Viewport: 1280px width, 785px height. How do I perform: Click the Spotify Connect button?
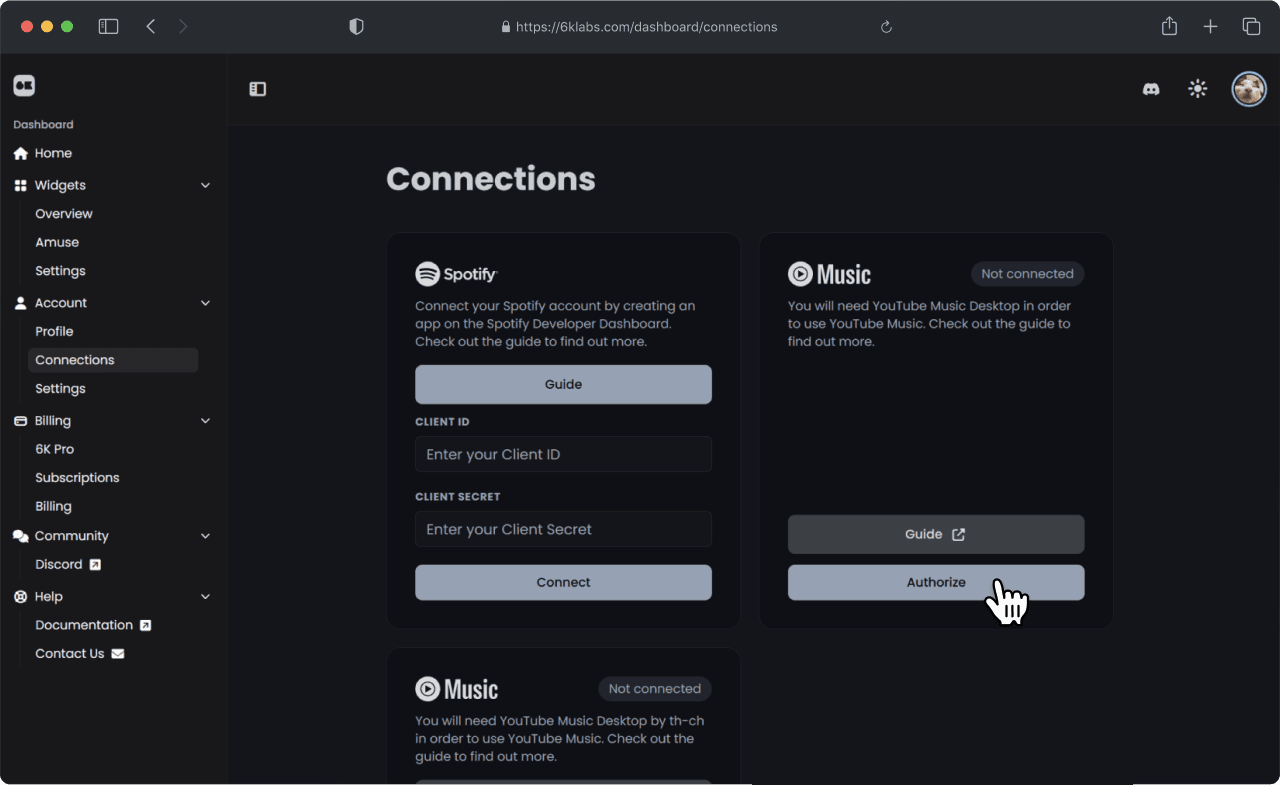(x=563, y=582)
